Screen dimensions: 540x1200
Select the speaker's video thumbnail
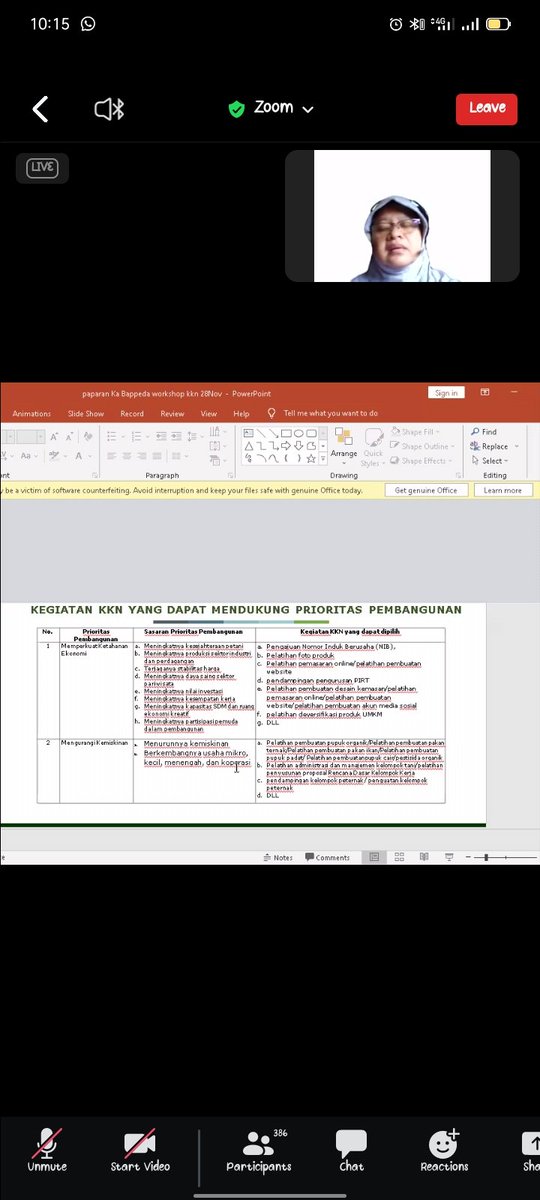[402, 216]
